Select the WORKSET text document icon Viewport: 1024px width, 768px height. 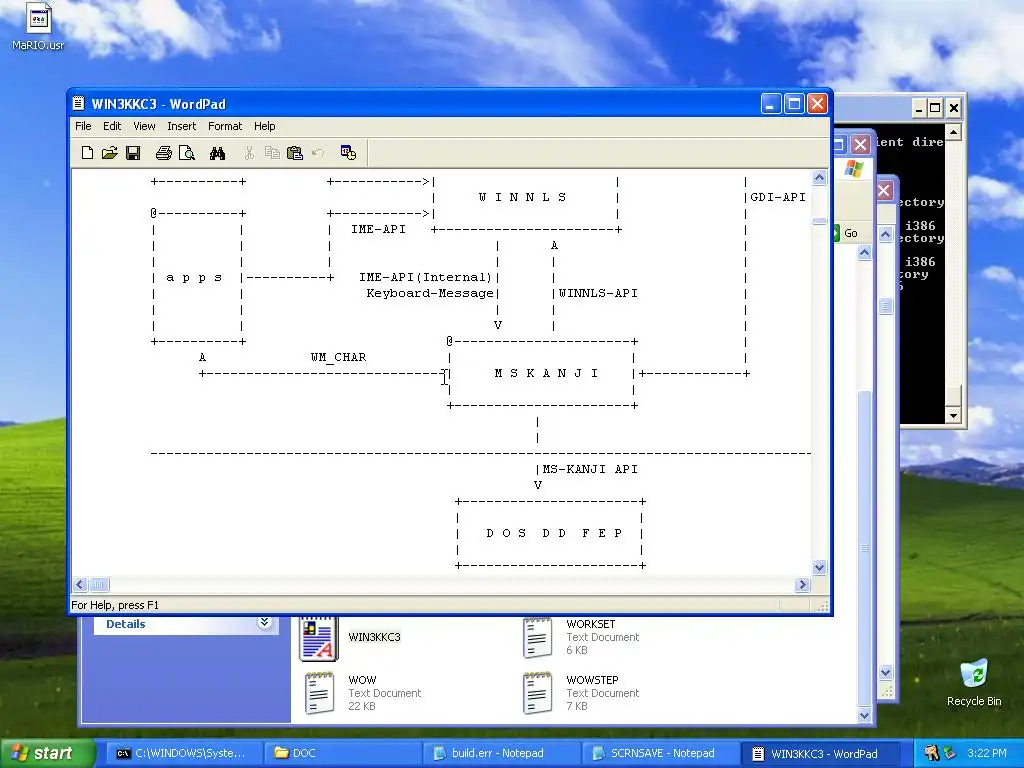point(537,637)
